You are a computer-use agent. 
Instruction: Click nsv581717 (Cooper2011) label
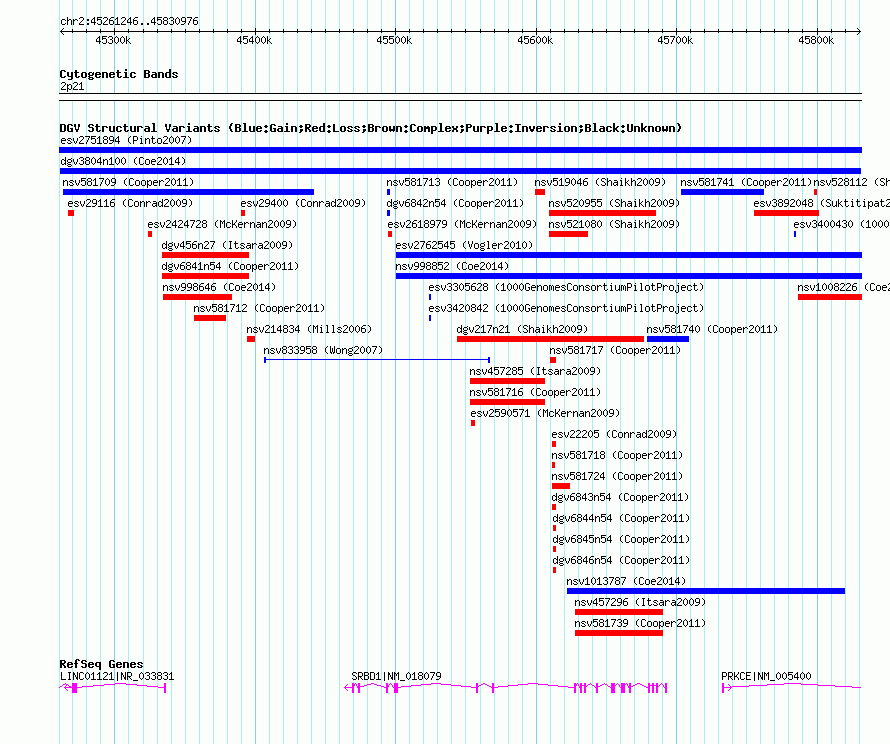click(615, 350)
